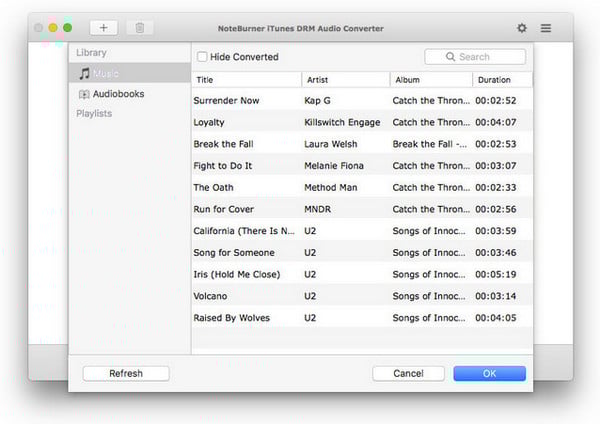This screenshot has height=424, width=600.
Task: Select Music in the library sidebar
Action: [x=130, y=73]
